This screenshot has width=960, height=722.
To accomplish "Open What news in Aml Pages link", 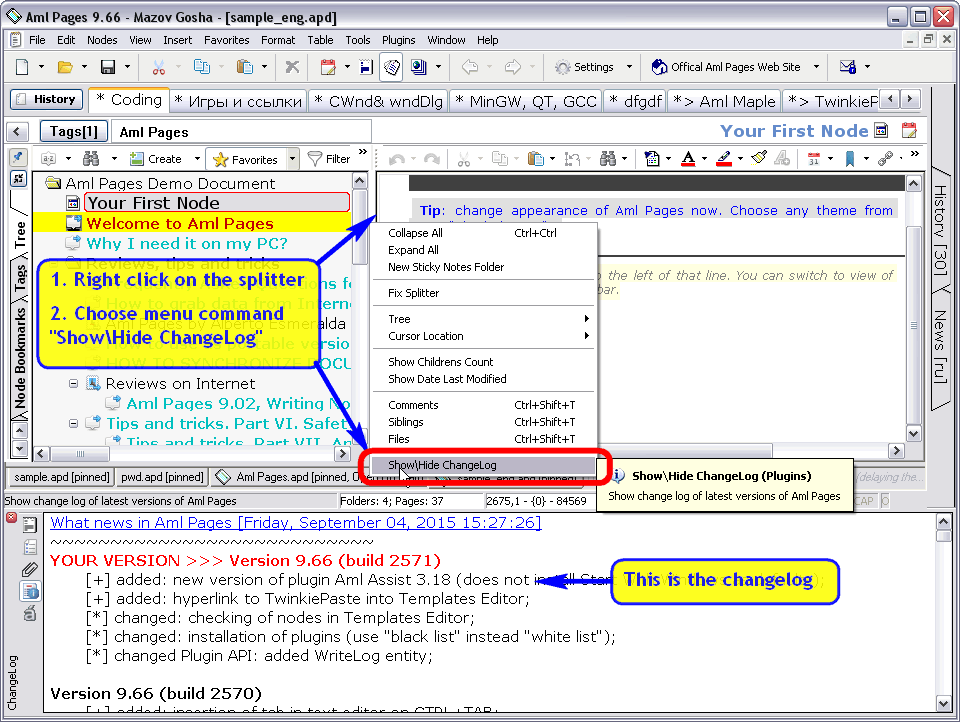I will point(296,522).
